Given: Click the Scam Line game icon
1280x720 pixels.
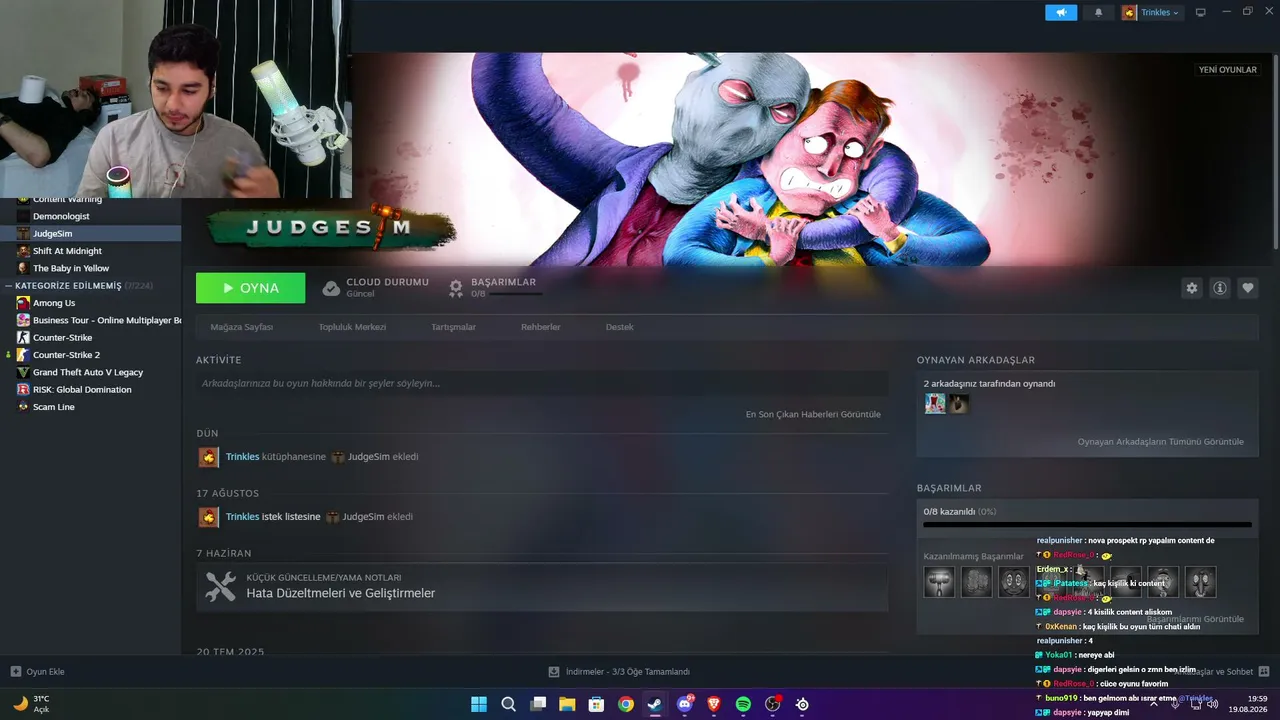Looking at the screenshot, I should (23, 407).
